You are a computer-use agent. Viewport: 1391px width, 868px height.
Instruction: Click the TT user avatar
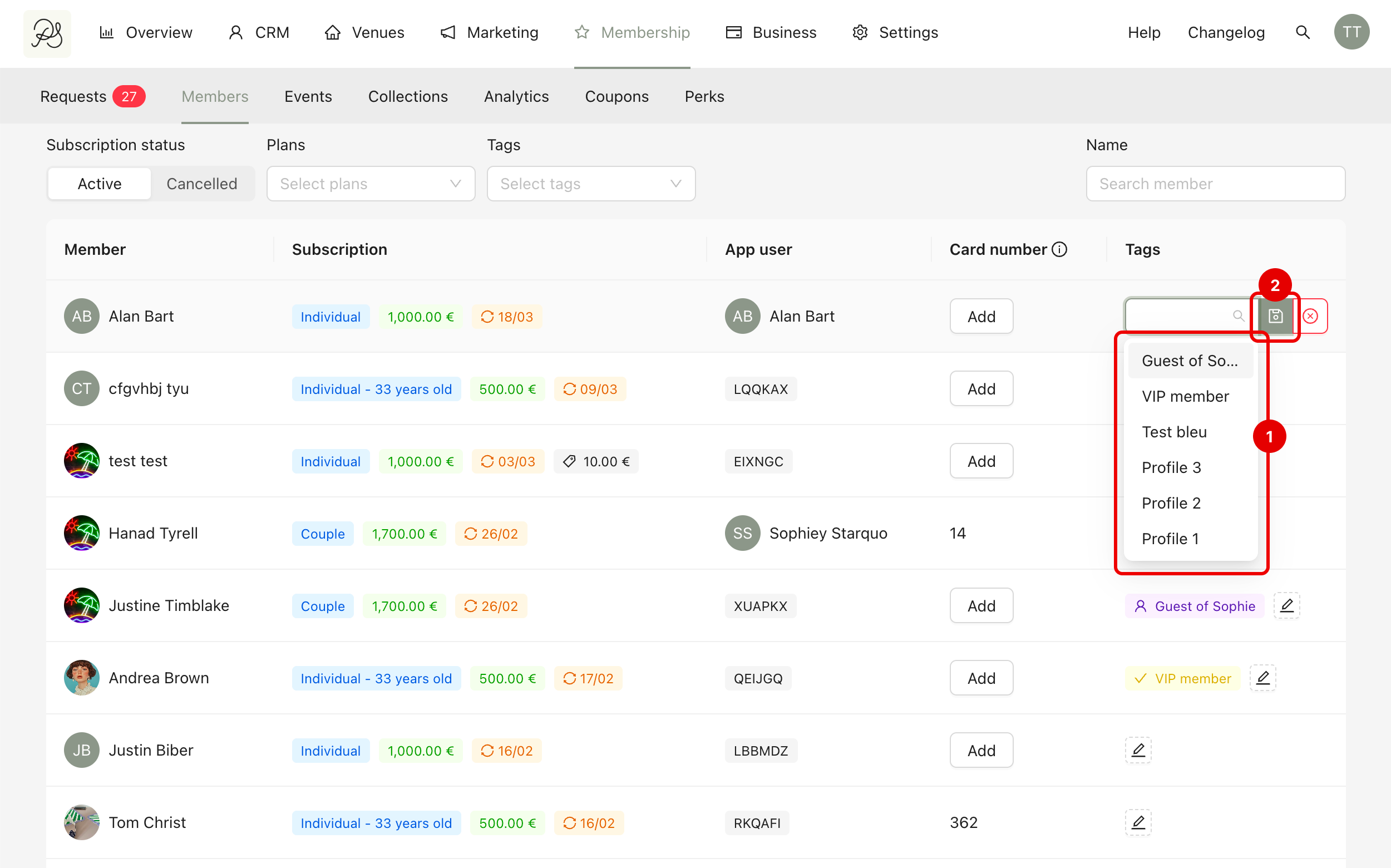pyautogui.click(x=1351, y=32)
